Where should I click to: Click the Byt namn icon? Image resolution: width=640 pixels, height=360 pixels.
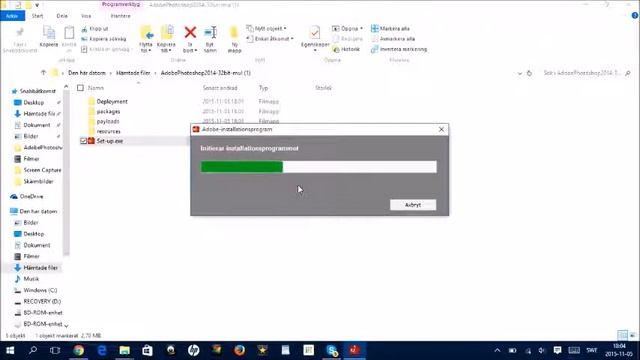[x=210, y=32]
